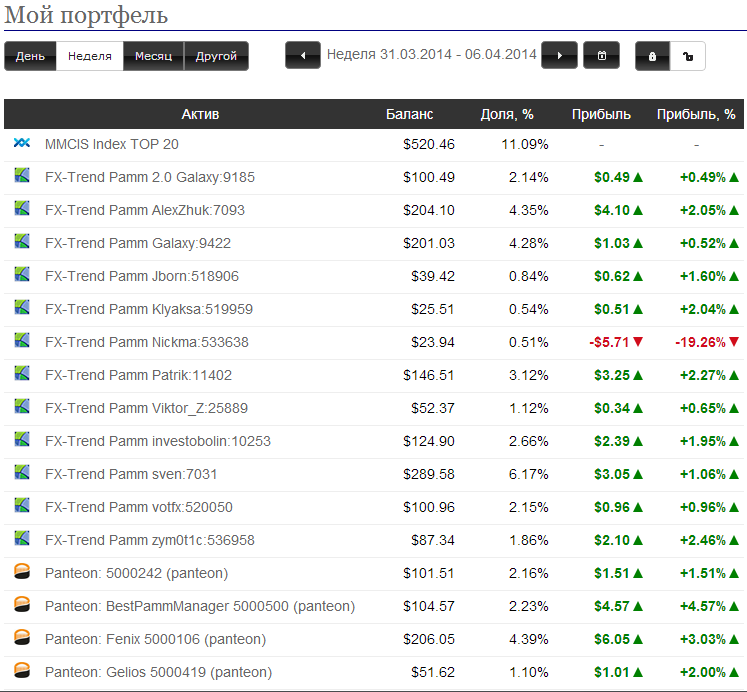This screenshot has width=747, height=692.
Task: Open Panteon: 5000242 (panteon) asset
Action: pos(136,573)
